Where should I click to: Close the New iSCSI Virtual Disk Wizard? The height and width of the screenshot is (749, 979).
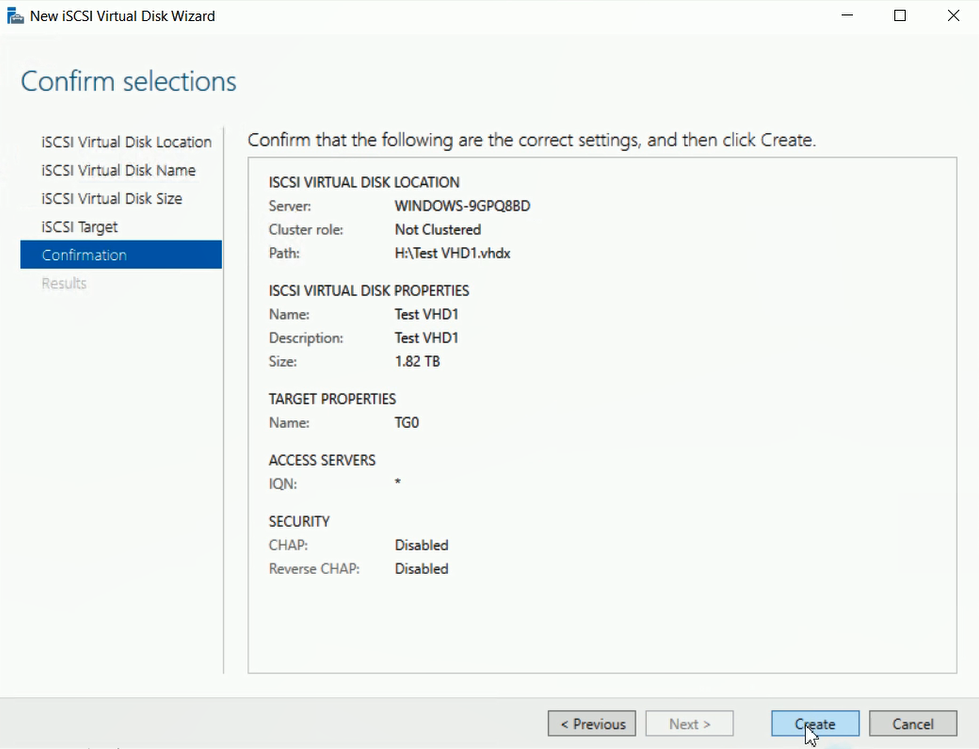953,16
